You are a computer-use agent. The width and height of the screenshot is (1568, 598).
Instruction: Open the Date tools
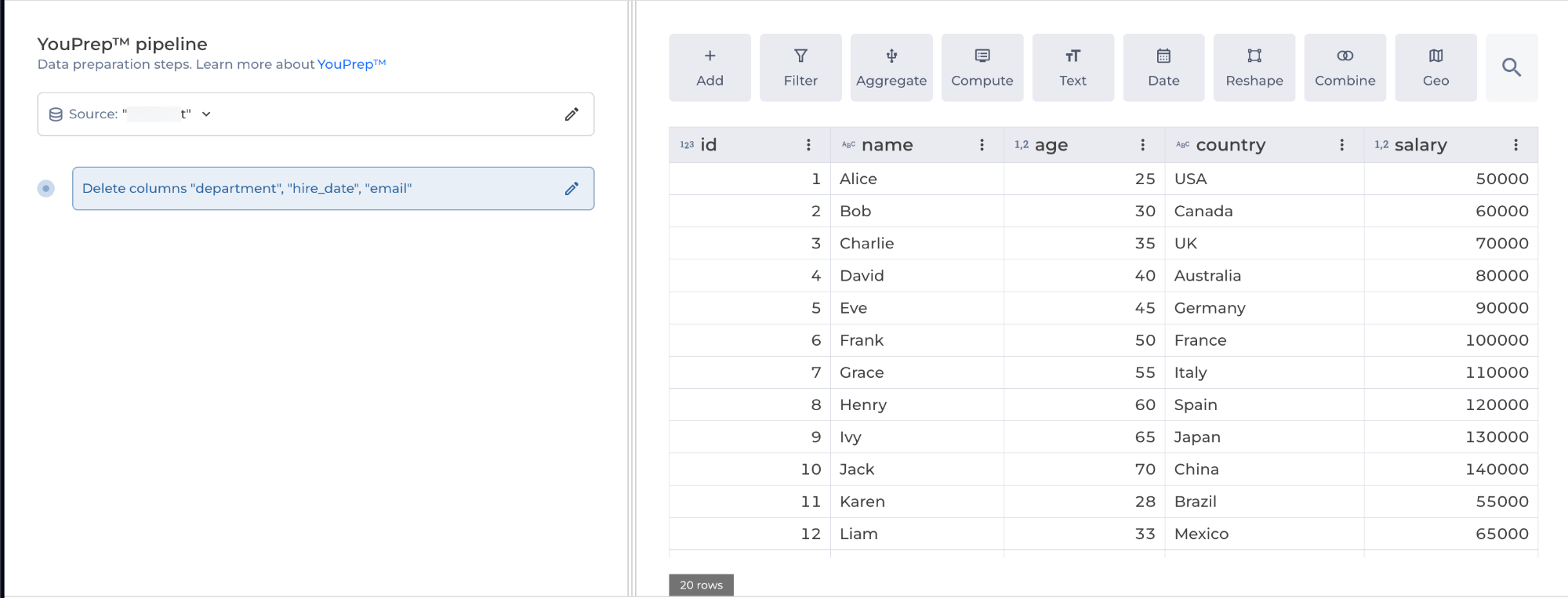coord(1163,67)
